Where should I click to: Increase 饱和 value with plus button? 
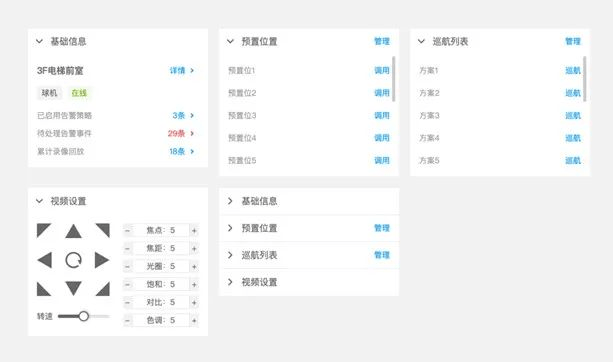point(194,285)
